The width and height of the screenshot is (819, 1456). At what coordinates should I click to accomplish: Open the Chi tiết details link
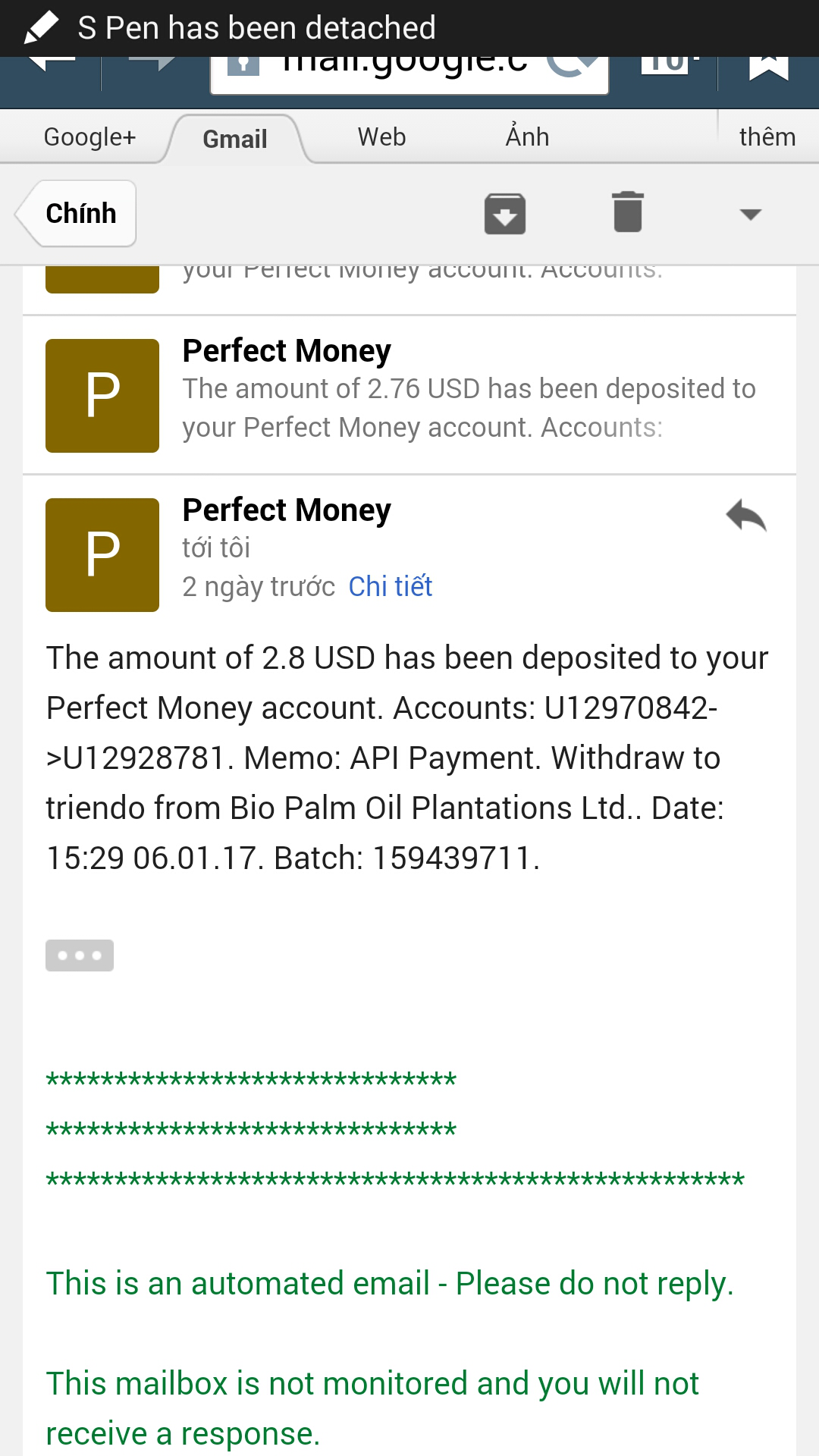pos(390,586)
